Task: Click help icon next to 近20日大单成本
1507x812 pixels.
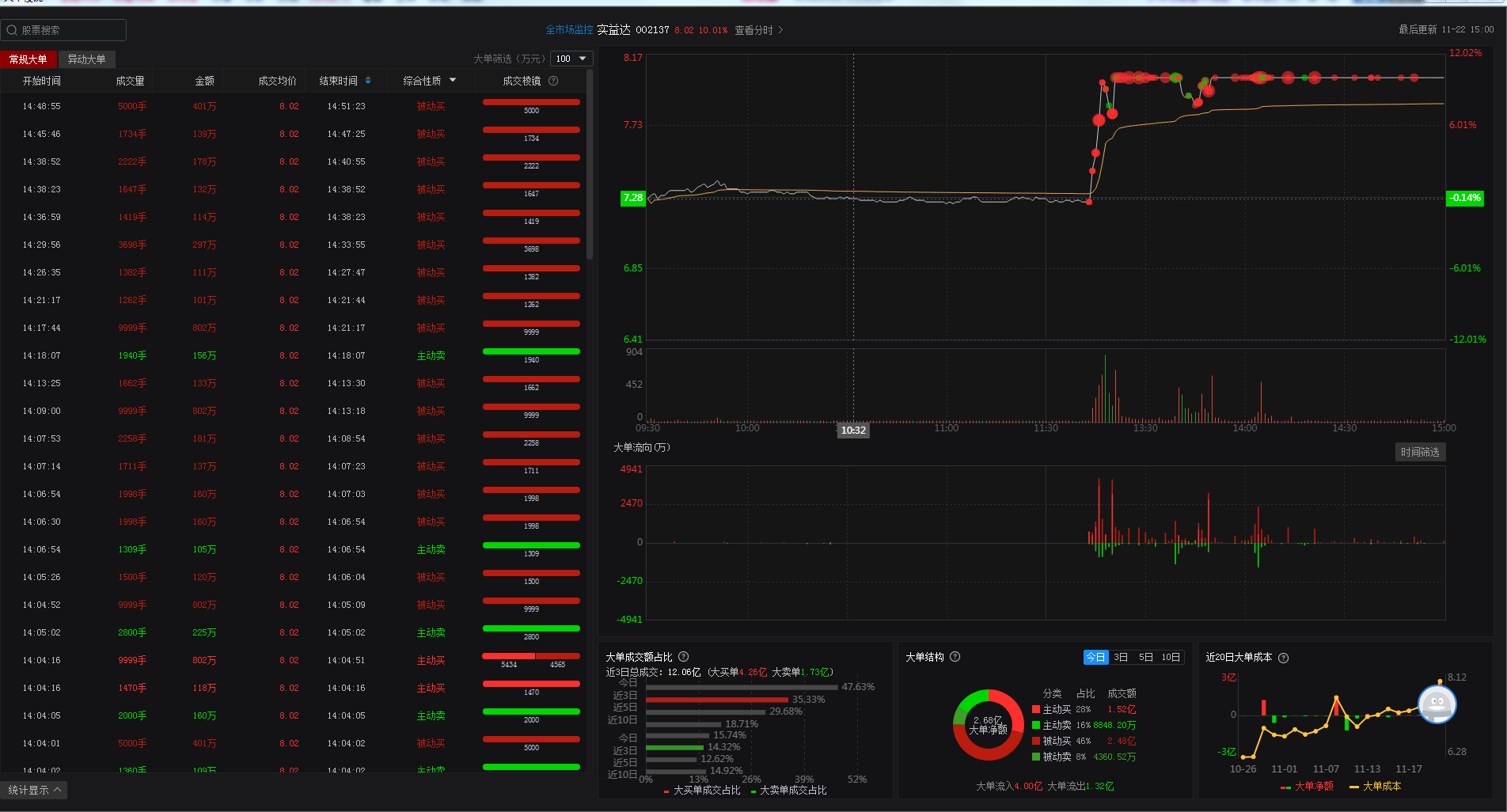Action: [x=1283, y=658]
